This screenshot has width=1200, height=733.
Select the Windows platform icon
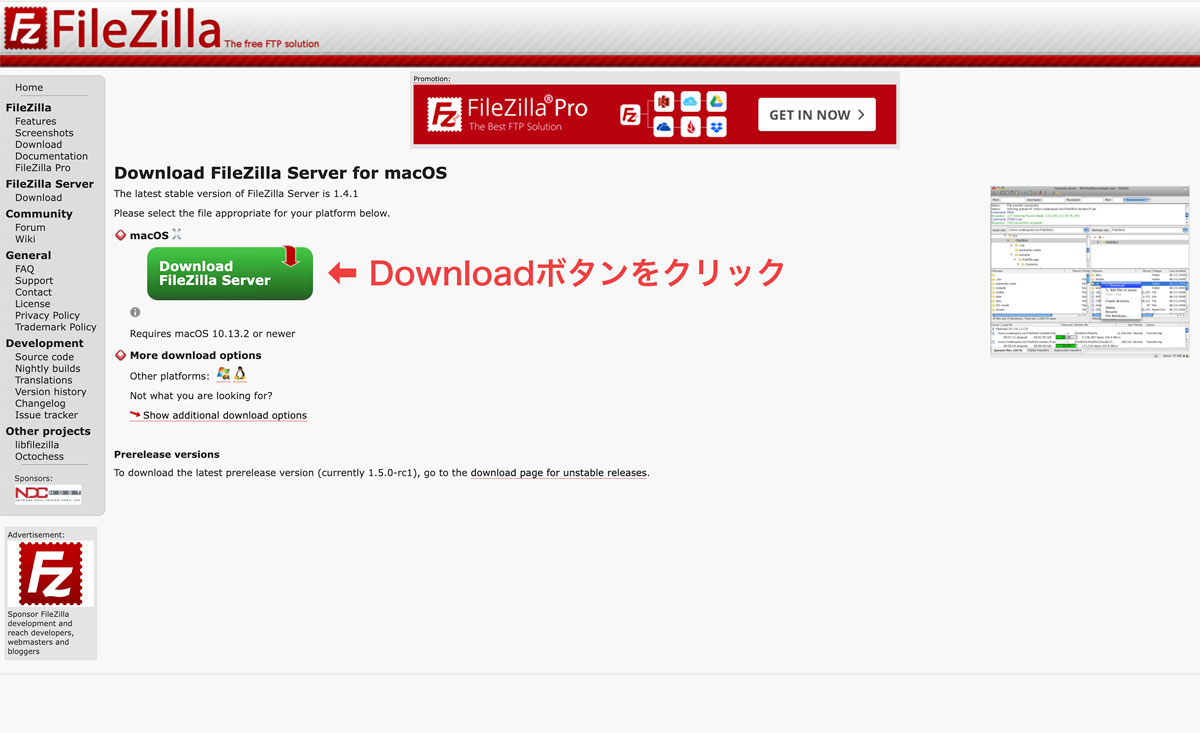click(x=223, y=374)
